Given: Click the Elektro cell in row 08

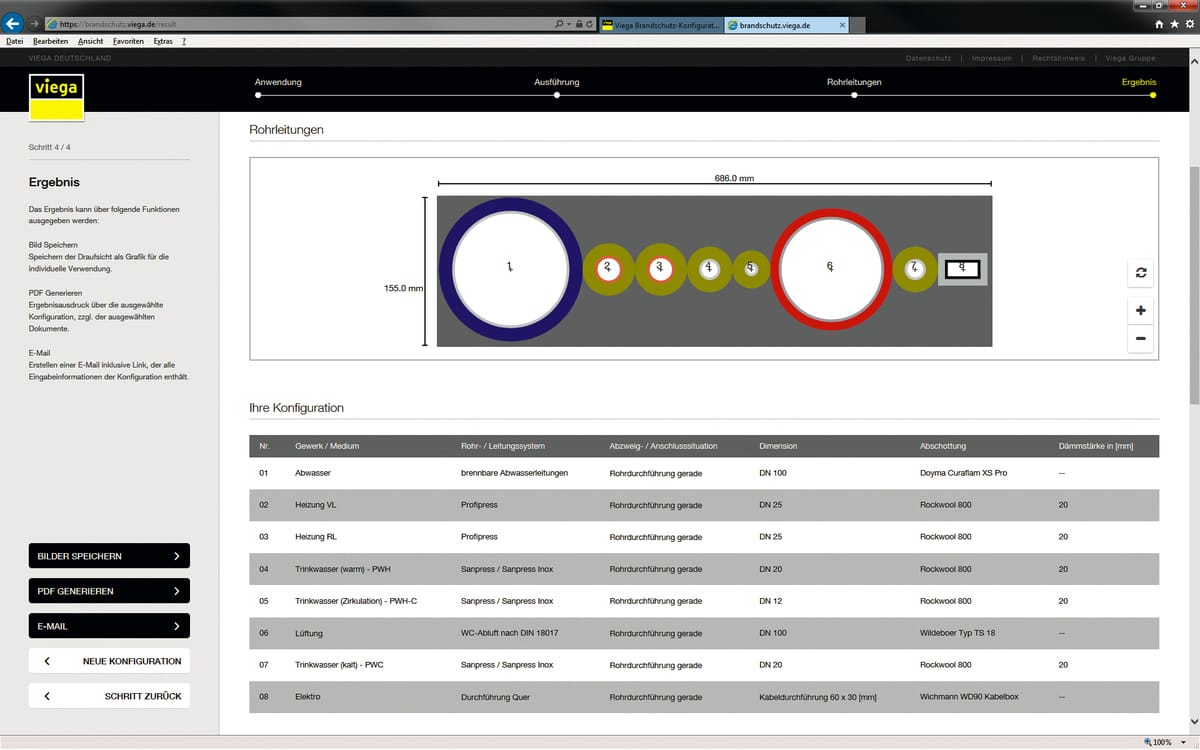Looking at the screenshot, I should [308, 697].
